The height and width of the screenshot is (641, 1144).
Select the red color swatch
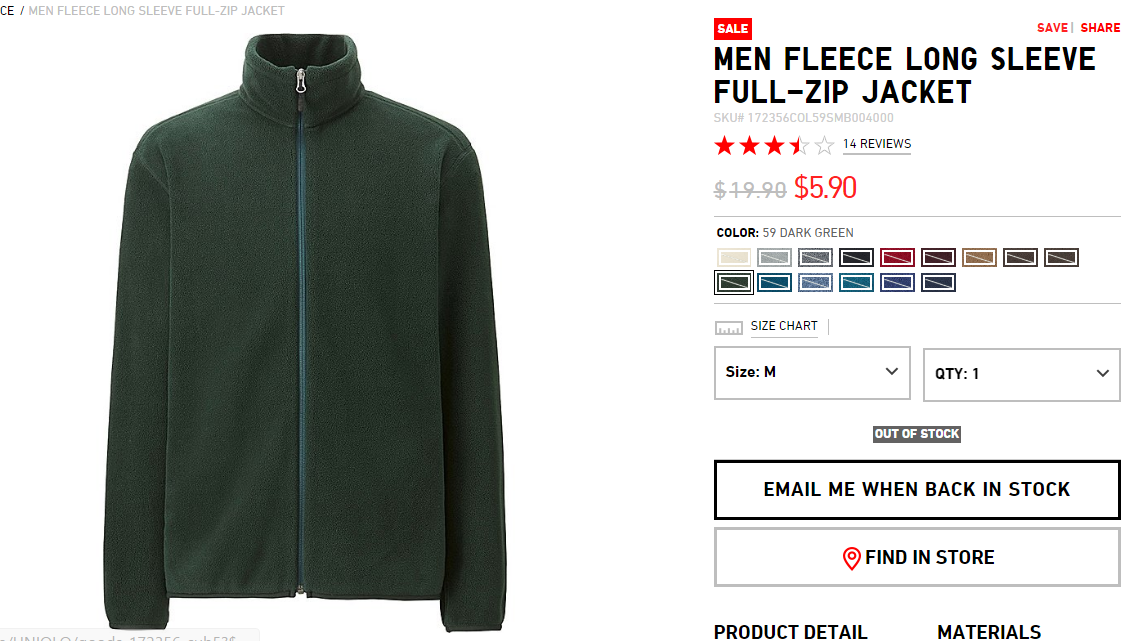click(x=897, y=257)
